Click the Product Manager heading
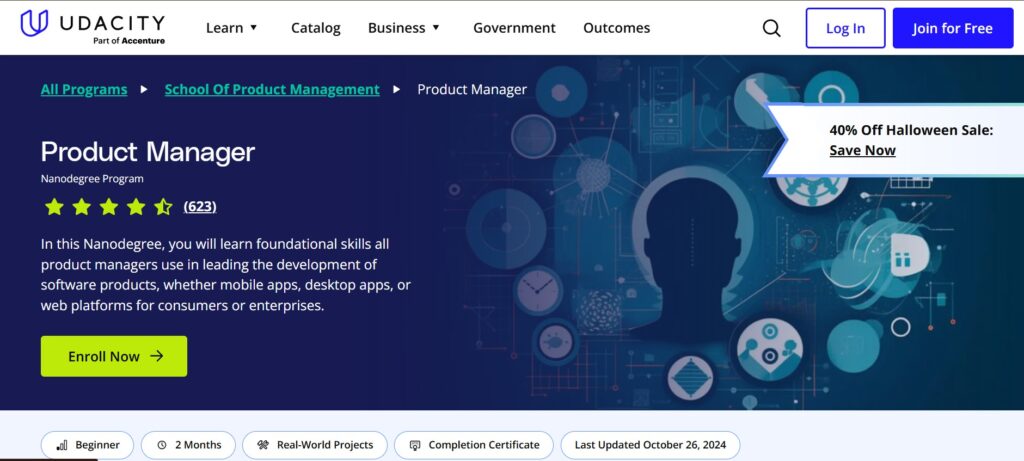The height and width of the screenshot is (461, 1024). click(x=148, y=152)
